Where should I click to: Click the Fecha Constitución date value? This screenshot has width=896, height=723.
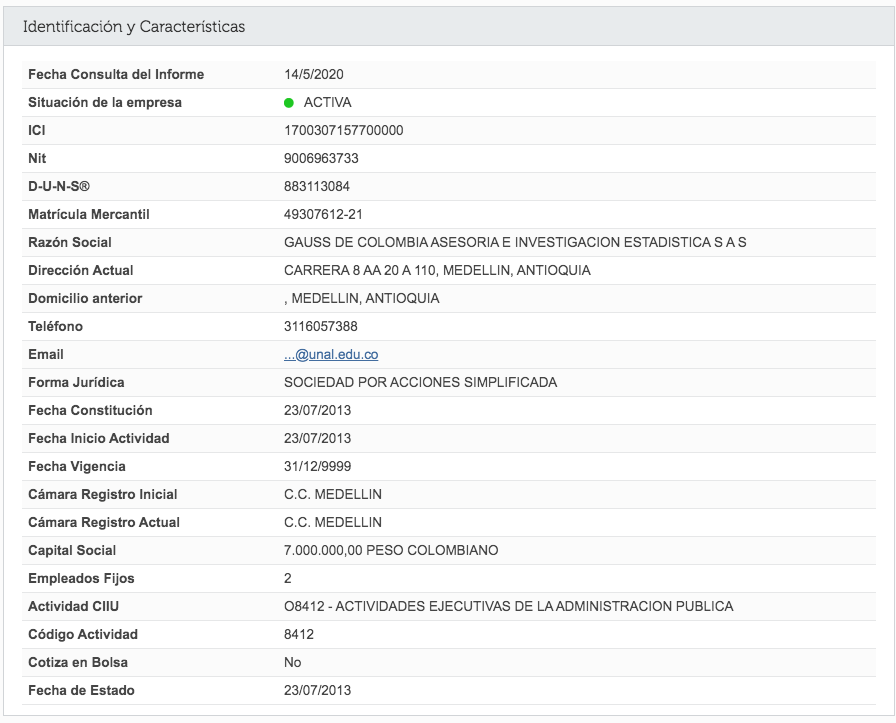click(x=317, y=410)
